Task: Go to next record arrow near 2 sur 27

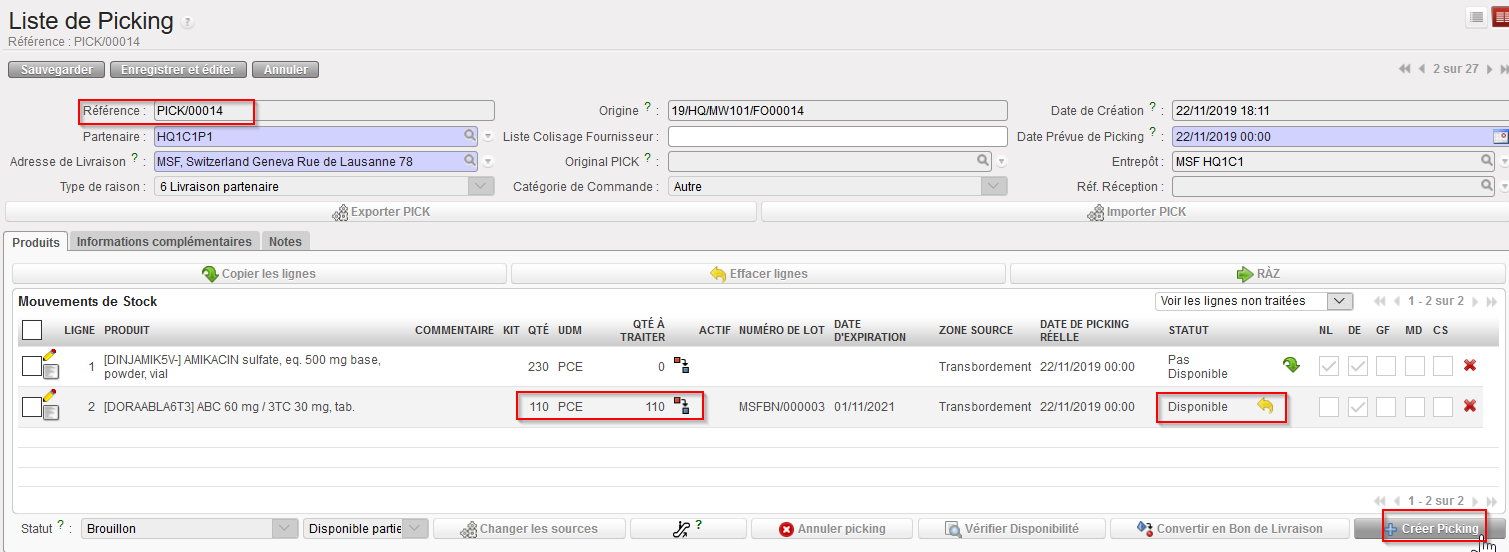Action: coord(1490,69)
